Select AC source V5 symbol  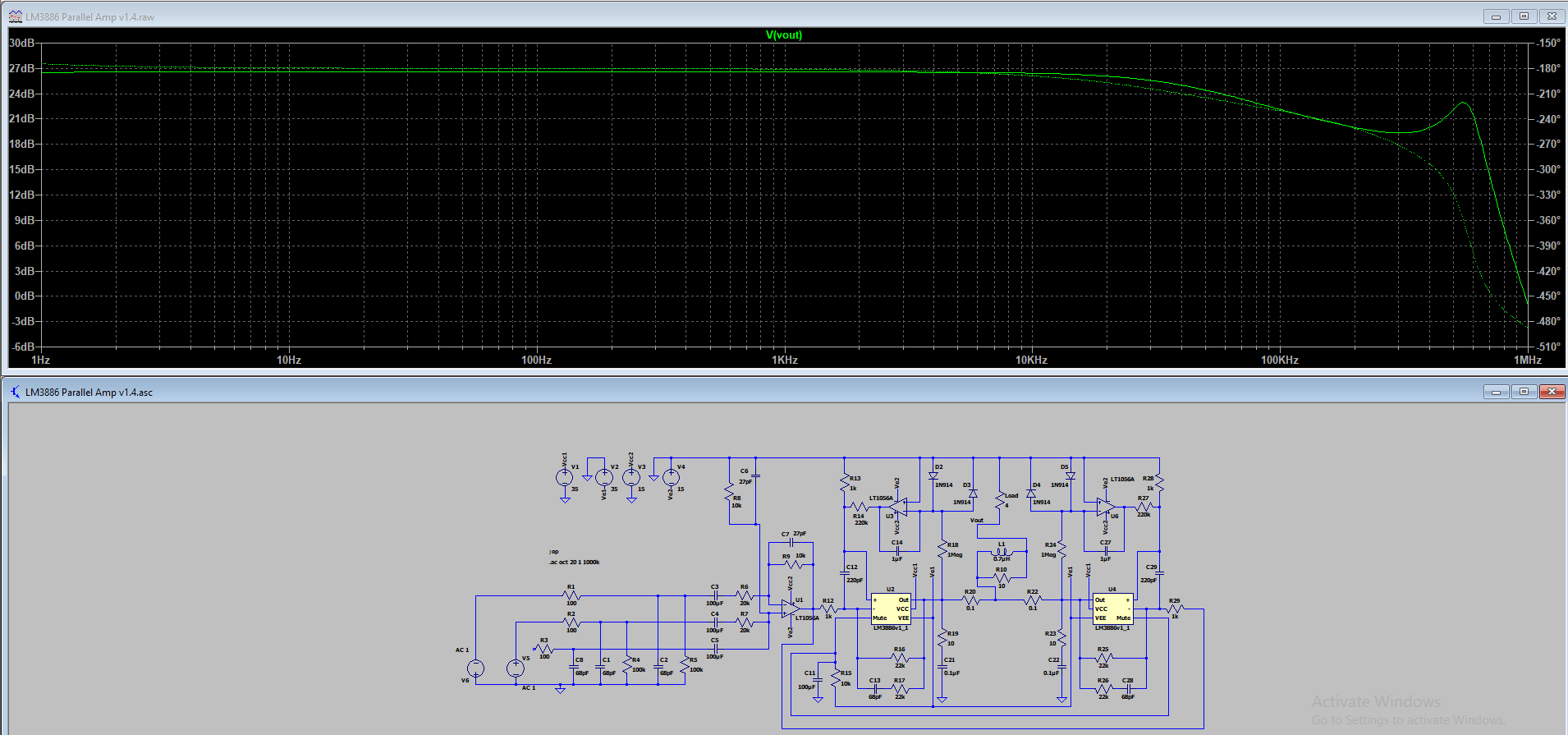(516, 668)
